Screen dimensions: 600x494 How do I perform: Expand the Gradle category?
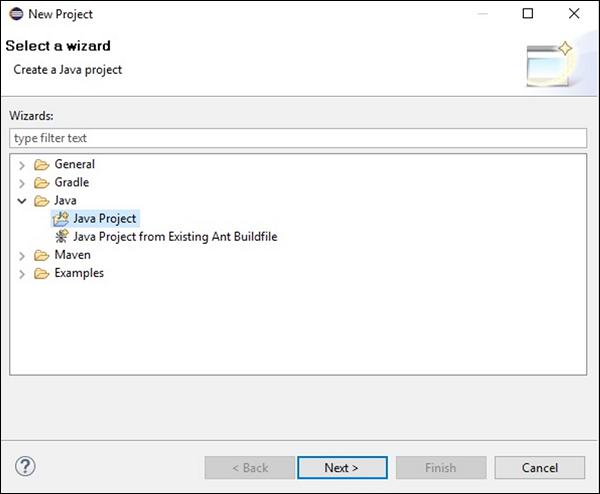22,183
